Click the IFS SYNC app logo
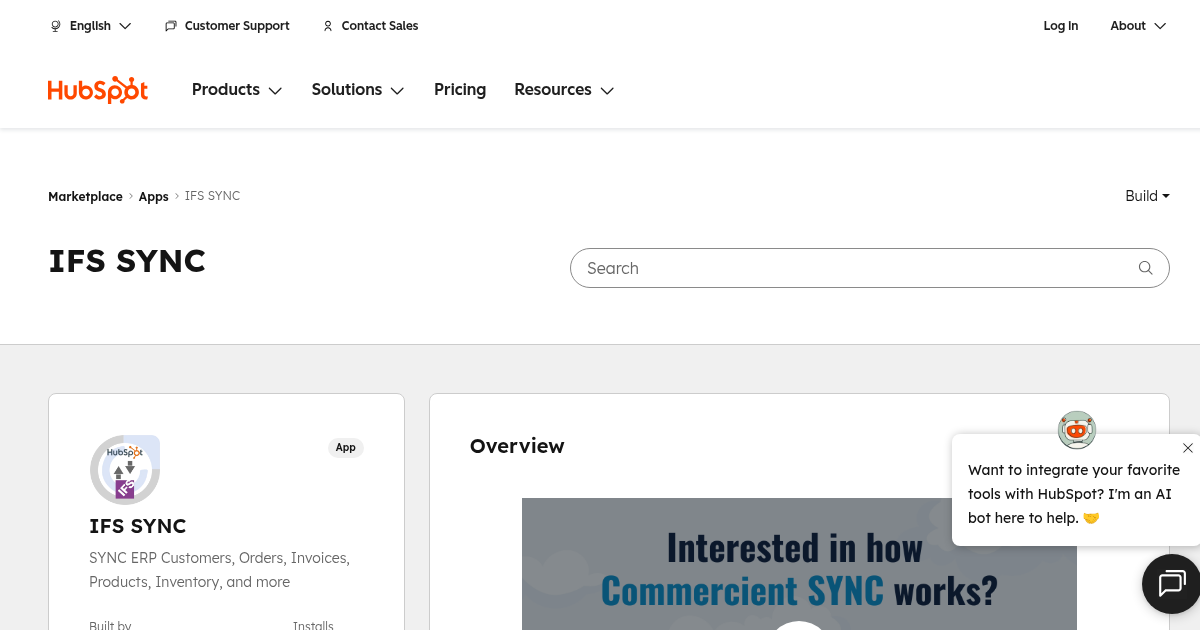1200x630 pixels. [x=125, y=469]
